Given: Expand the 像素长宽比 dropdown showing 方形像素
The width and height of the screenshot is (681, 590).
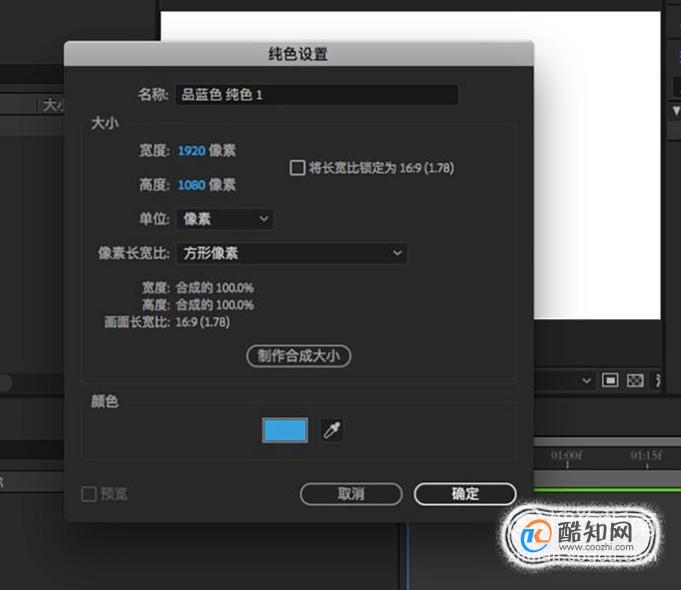Looking at the screenshot, I should [292, 253].
